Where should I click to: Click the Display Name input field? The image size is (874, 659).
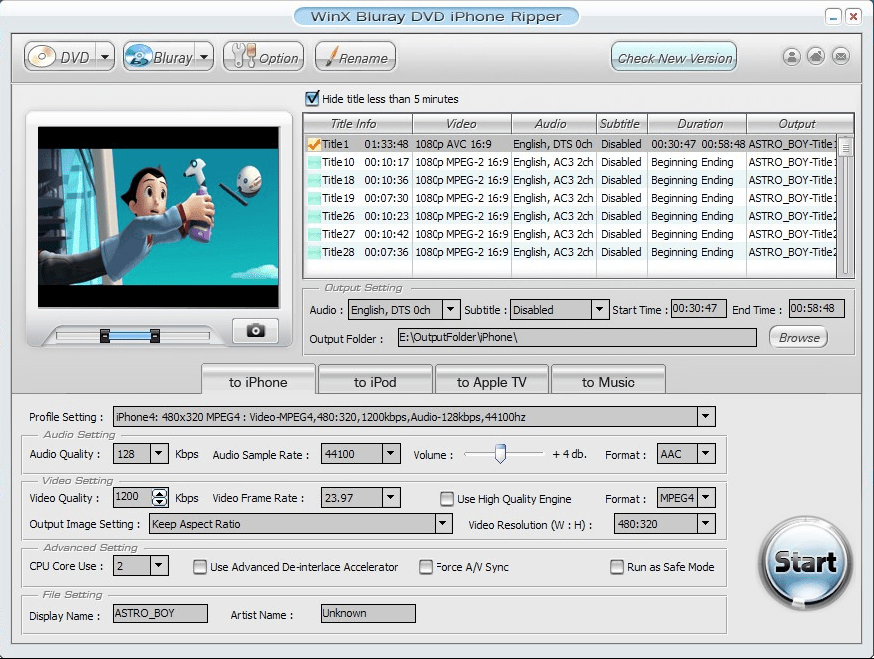point(160,614)
